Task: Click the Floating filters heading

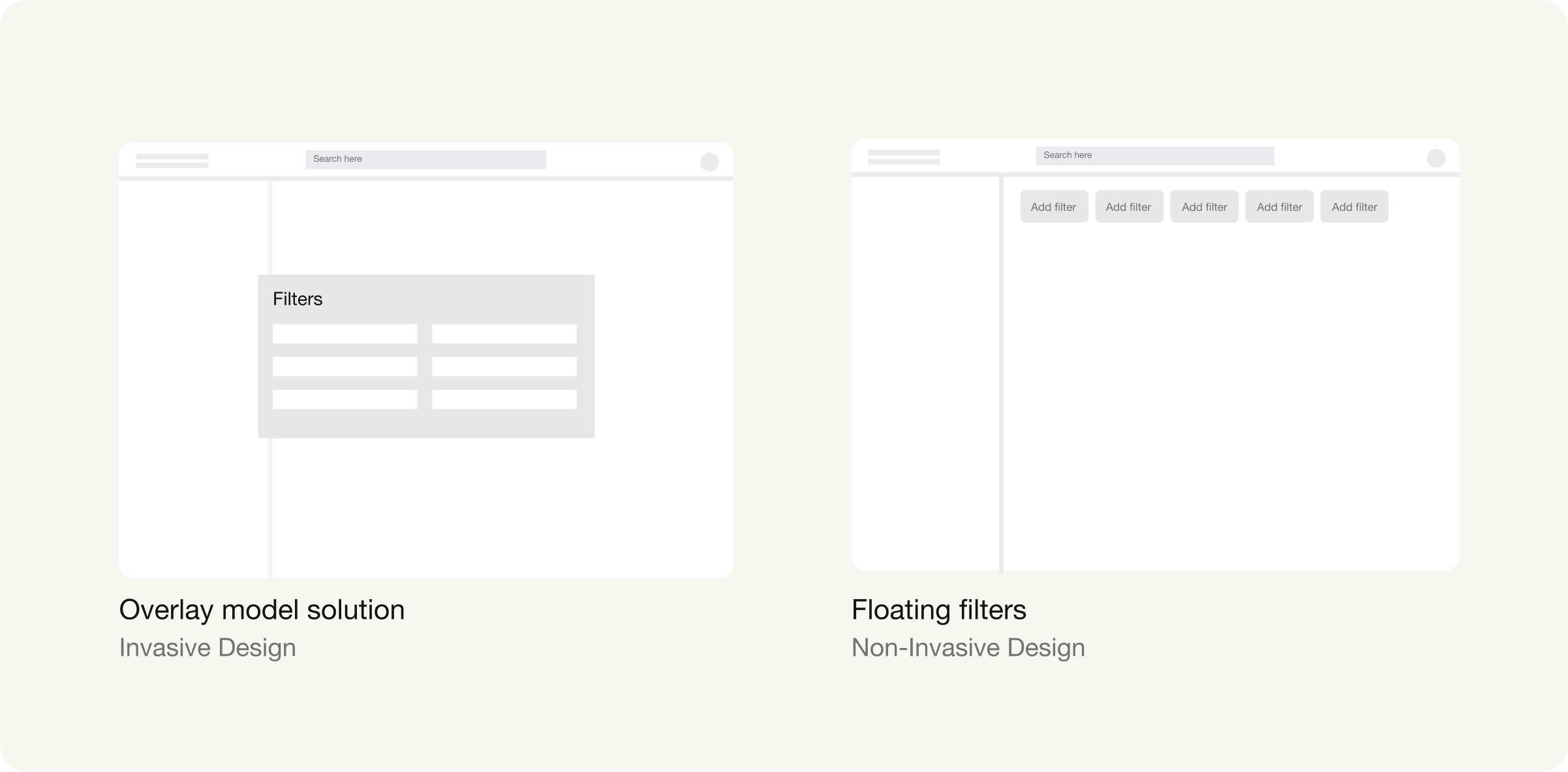Action: tap(938, 610)
